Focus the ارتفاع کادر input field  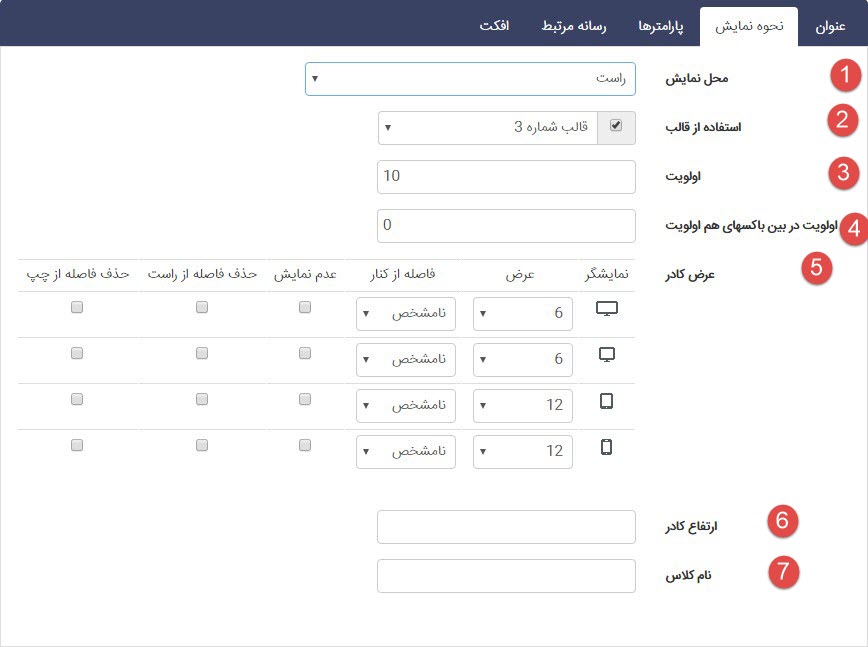pos(506,527)
